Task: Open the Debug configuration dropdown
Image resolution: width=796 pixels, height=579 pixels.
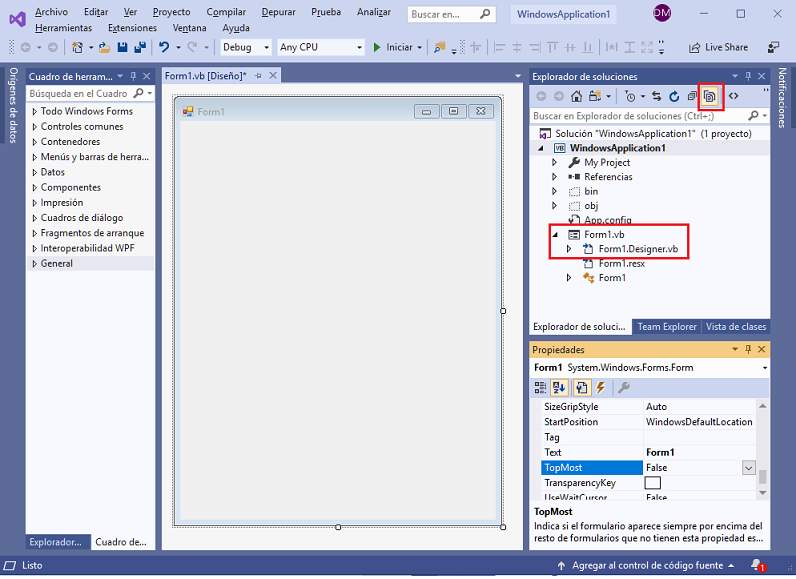Action: (x=267, y=47)
